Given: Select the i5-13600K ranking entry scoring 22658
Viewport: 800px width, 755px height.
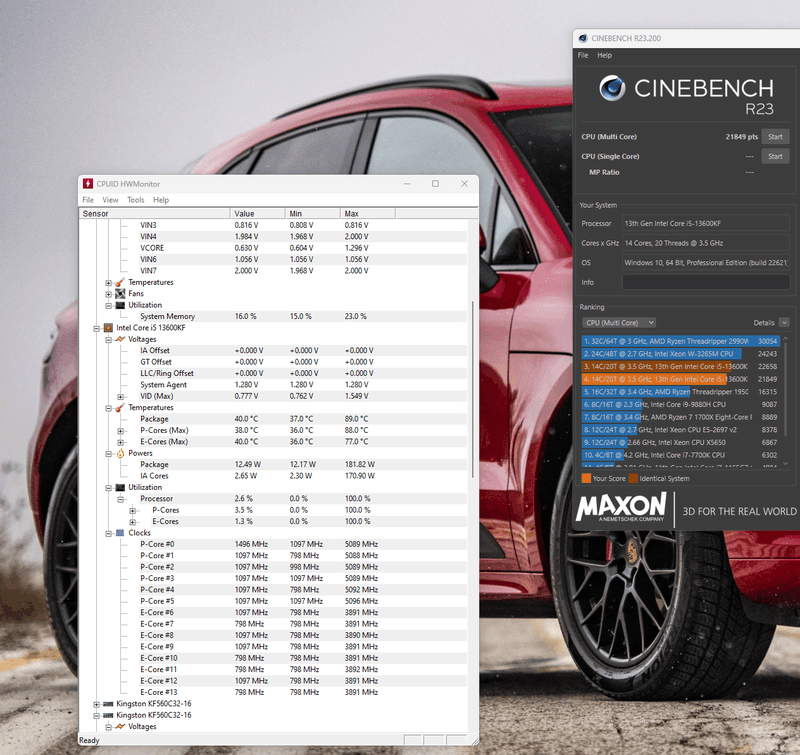Looking at the screenshot, I should point(681,366).
